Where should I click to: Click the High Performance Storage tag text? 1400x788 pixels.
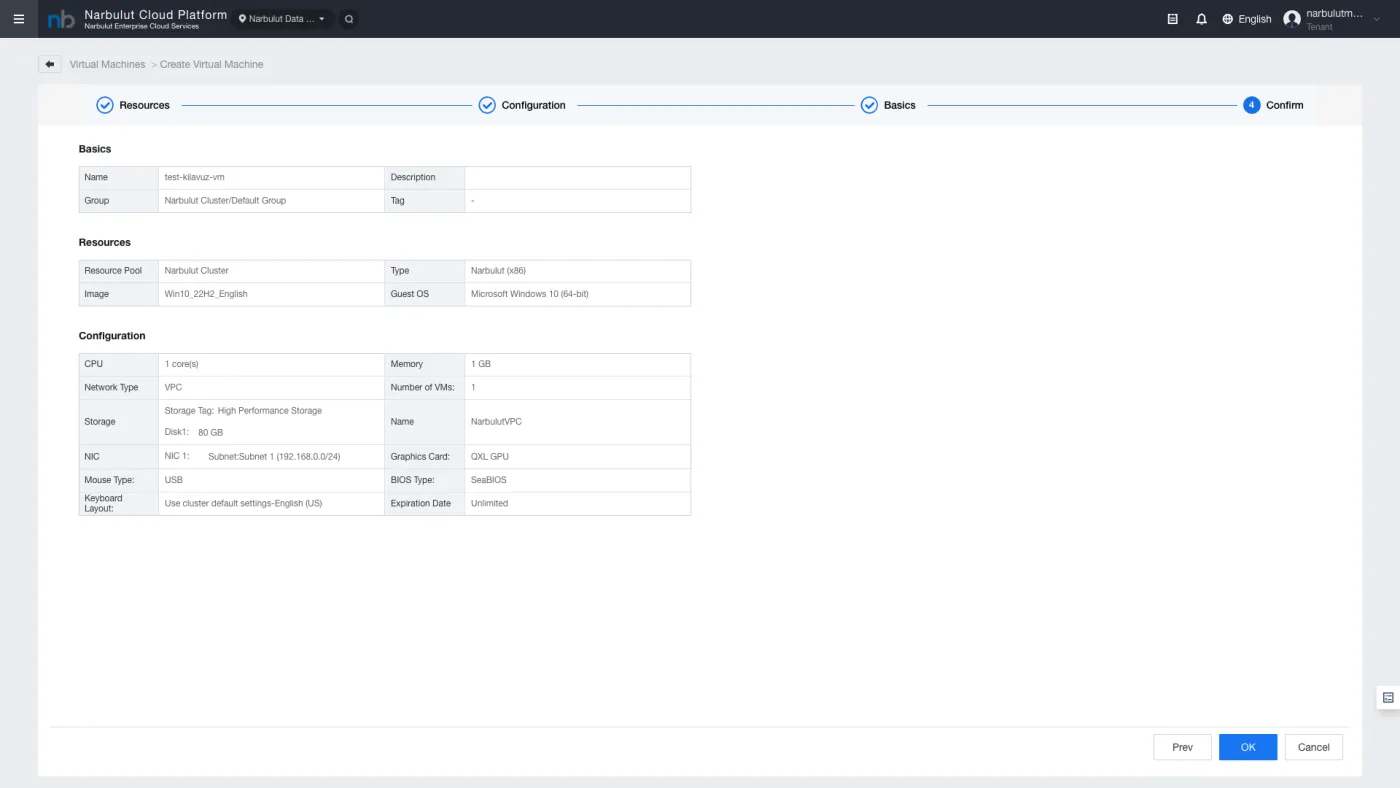click(x=270, y=411)
